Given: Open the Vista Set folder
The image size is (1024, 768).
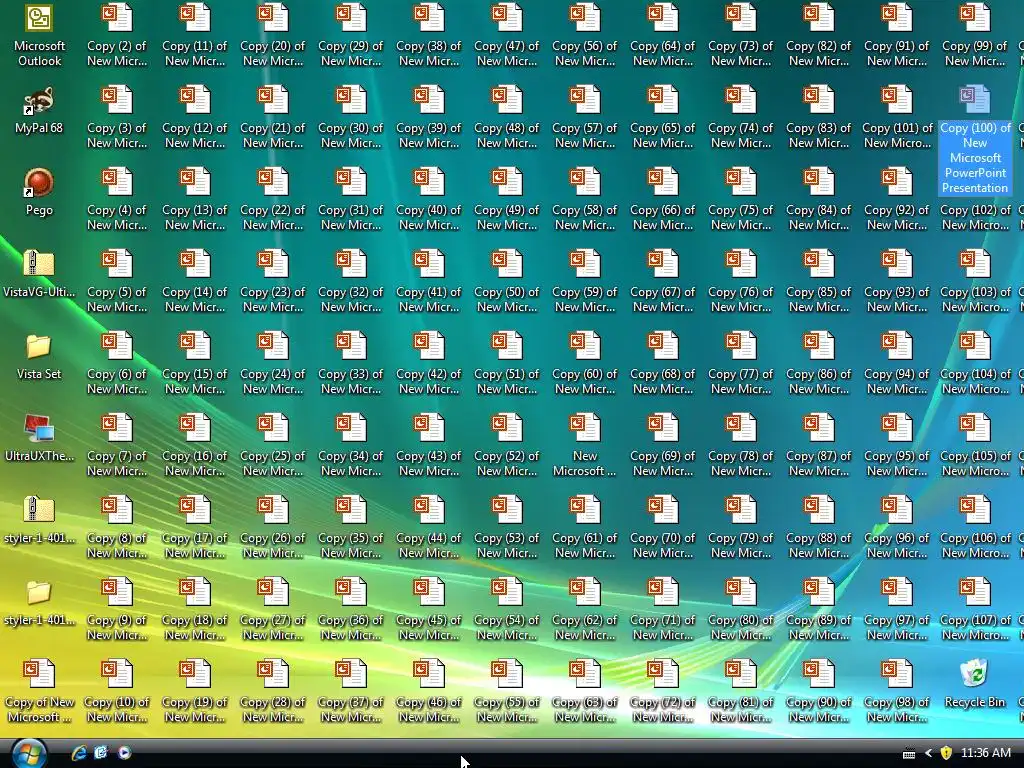Looking at the screenshot, I should point(39,357).
